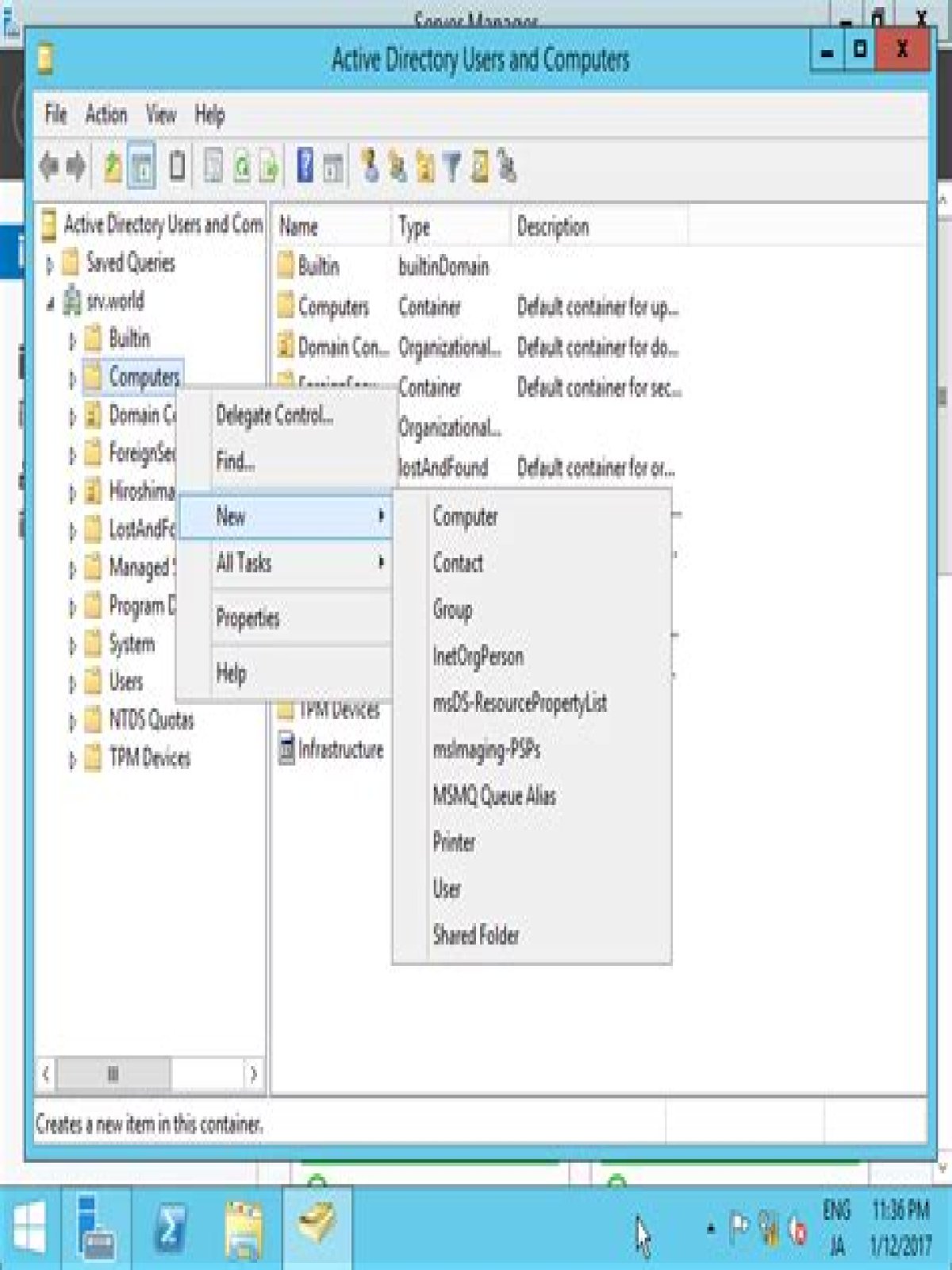
Task: Select the TPM Devices tree item
Action: pyautogui.click(x=138, y=759)
